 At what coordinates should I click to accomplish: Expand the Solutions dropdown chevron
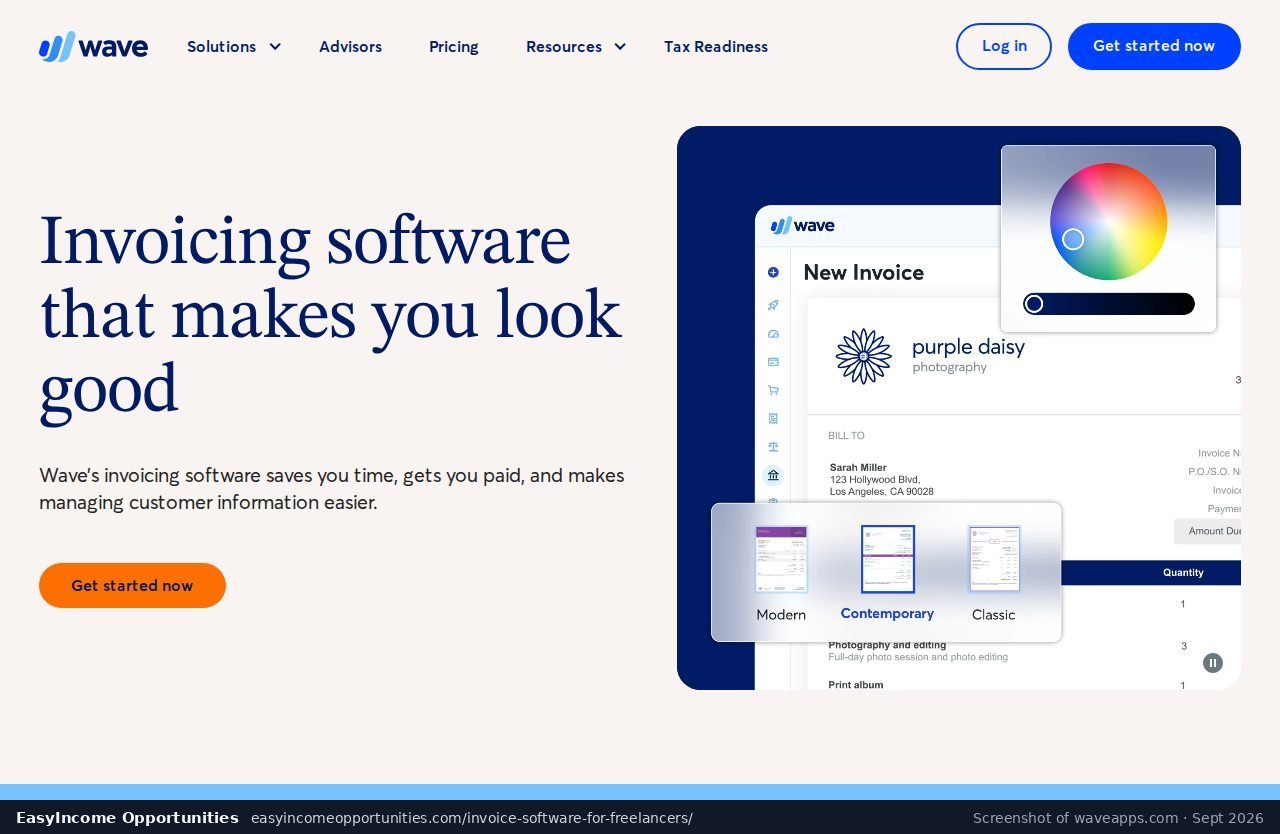(275, 46)
